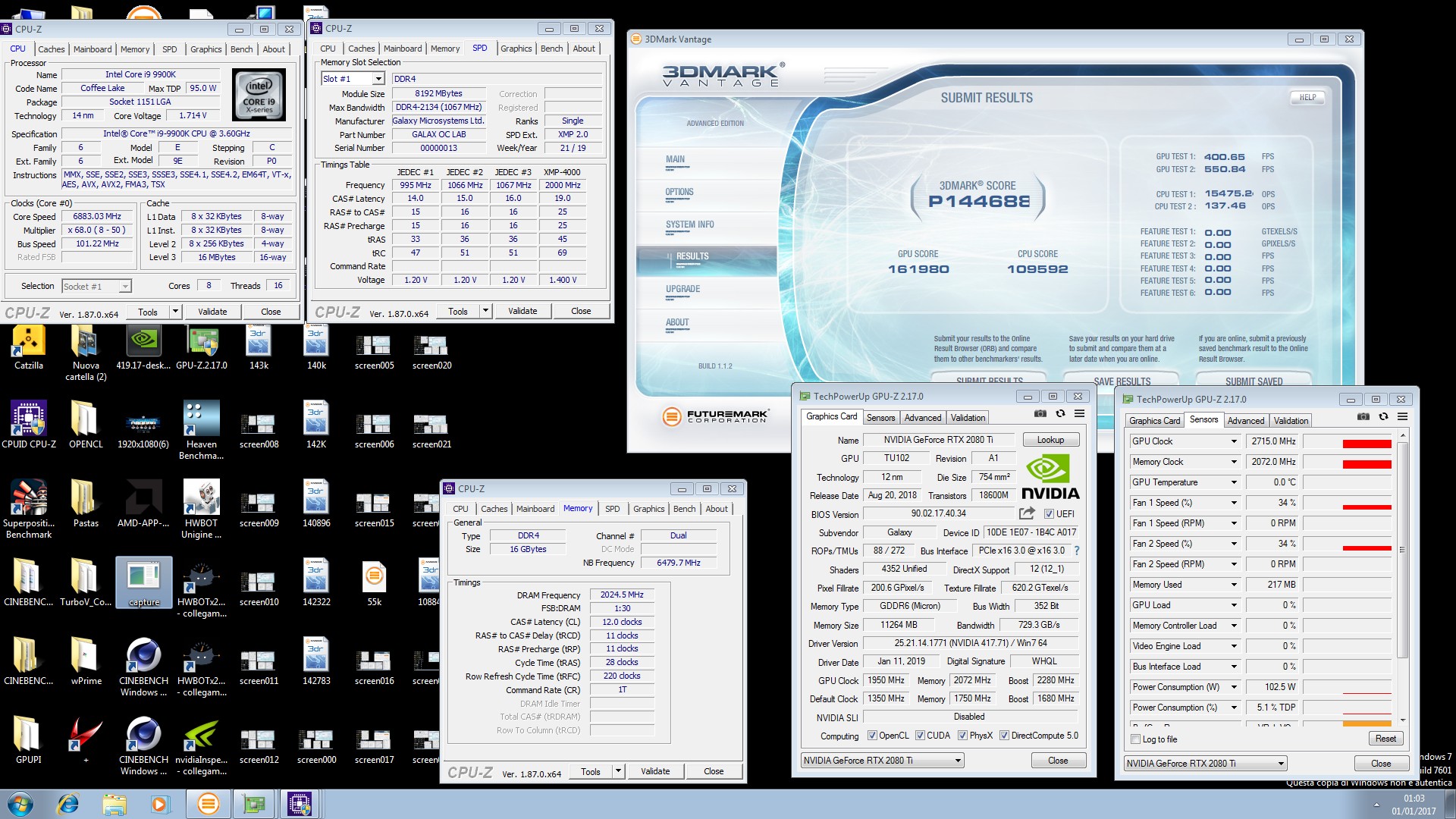This screenshot has width=1456, height=819.
Task: Expand the Tools dropdown arrow in SPD CPU-Z window
Action: tap(485, 311)
